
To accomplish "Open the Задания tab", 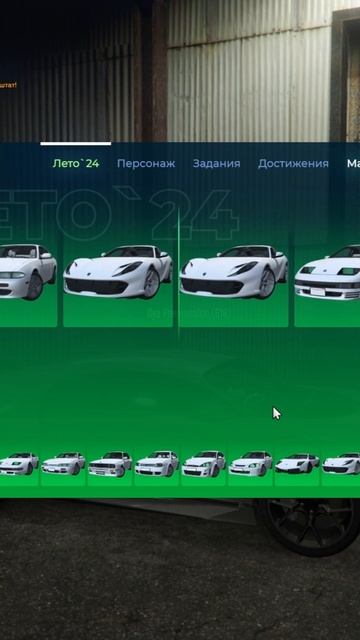I will coord(216,164).
